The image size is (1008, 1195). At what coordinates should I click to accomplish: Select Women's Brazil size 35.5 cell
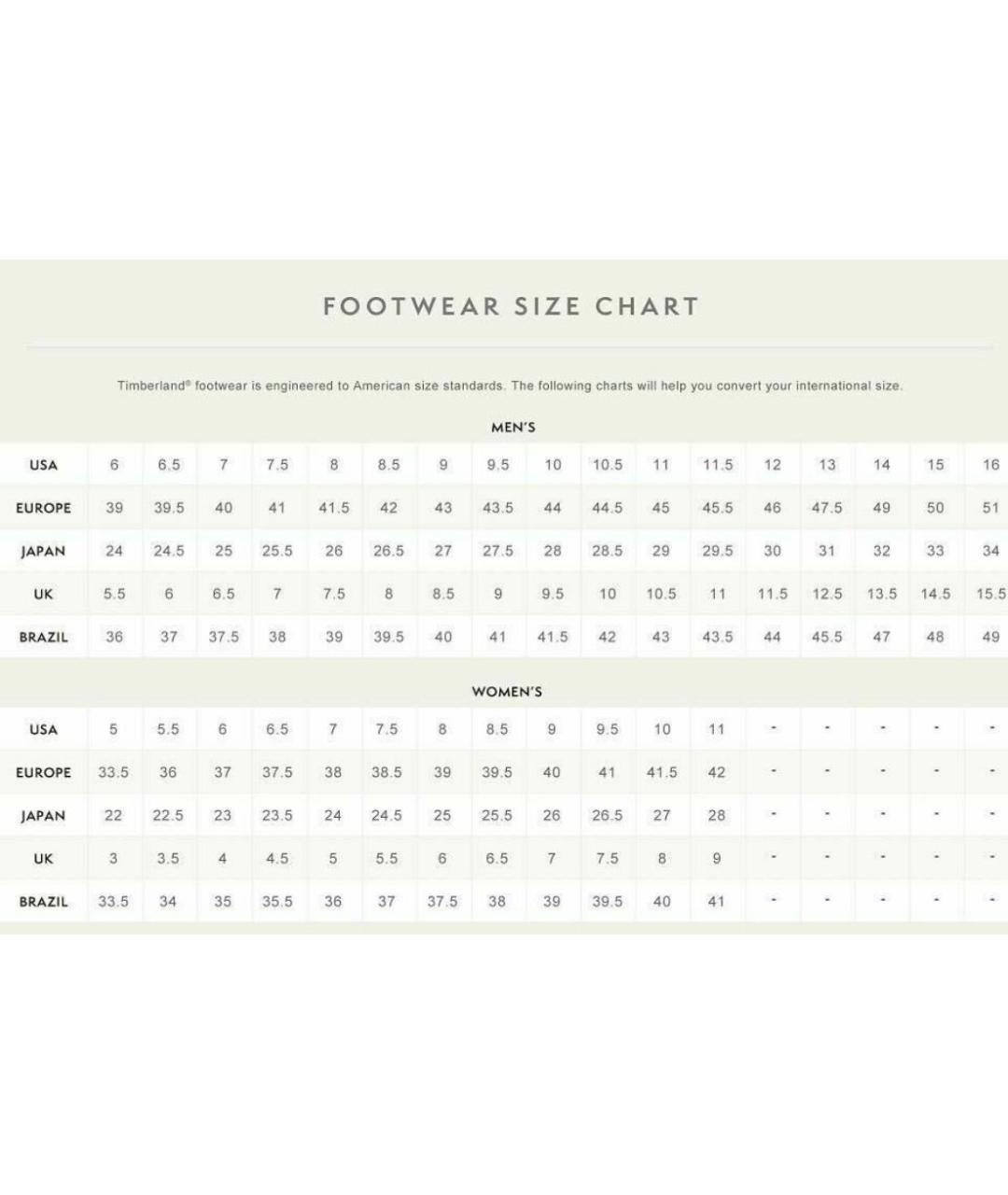click(277, 901)
